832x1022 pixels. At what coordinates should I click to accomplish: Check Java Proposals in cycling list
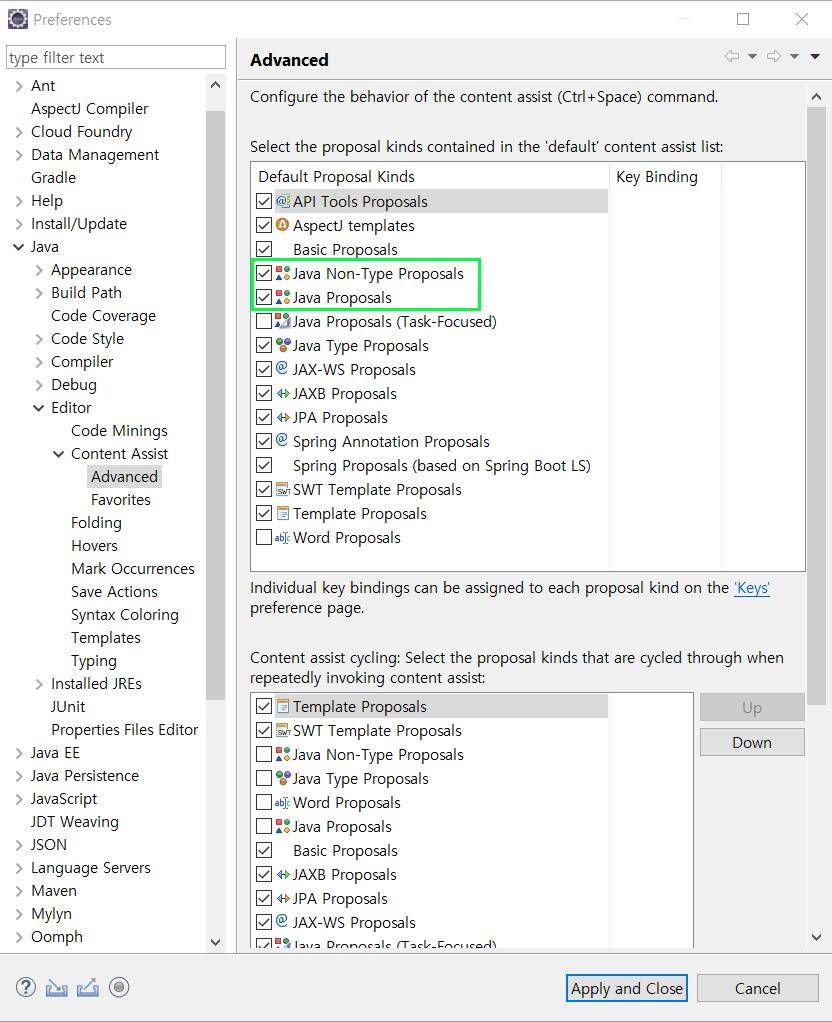[264, 826]
